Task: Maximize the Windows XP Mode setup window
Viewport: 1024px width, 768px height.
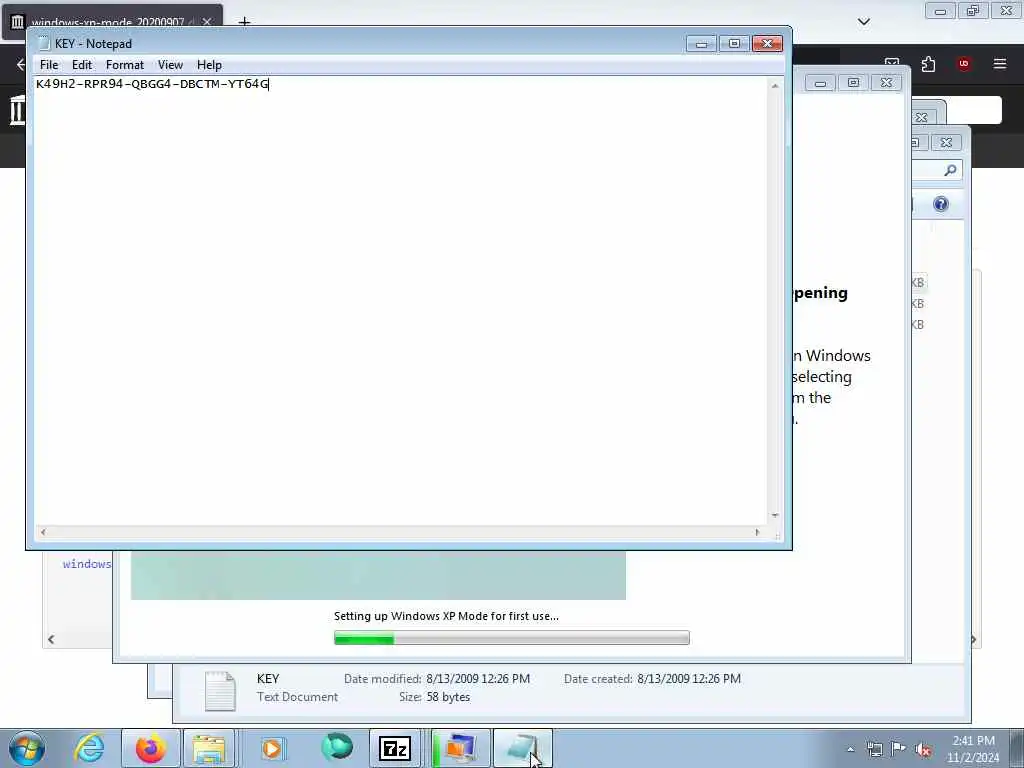Action: pos(853,83)
